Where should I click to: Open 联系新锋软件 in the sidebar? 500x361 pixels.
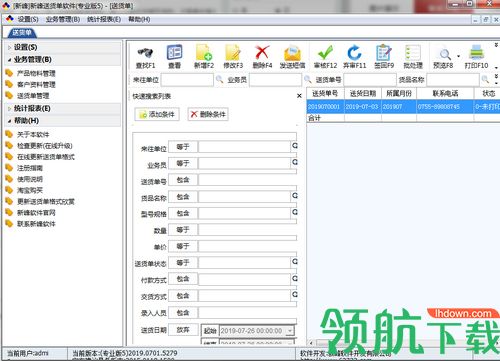coord(36,224)
